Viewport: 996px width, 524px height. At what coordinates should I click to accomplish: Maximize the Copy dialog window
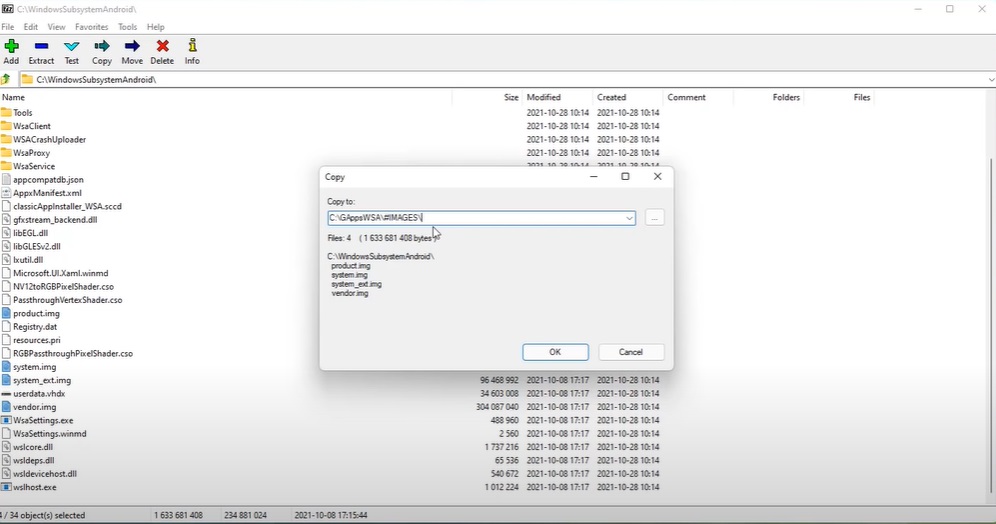click(625, 177)
